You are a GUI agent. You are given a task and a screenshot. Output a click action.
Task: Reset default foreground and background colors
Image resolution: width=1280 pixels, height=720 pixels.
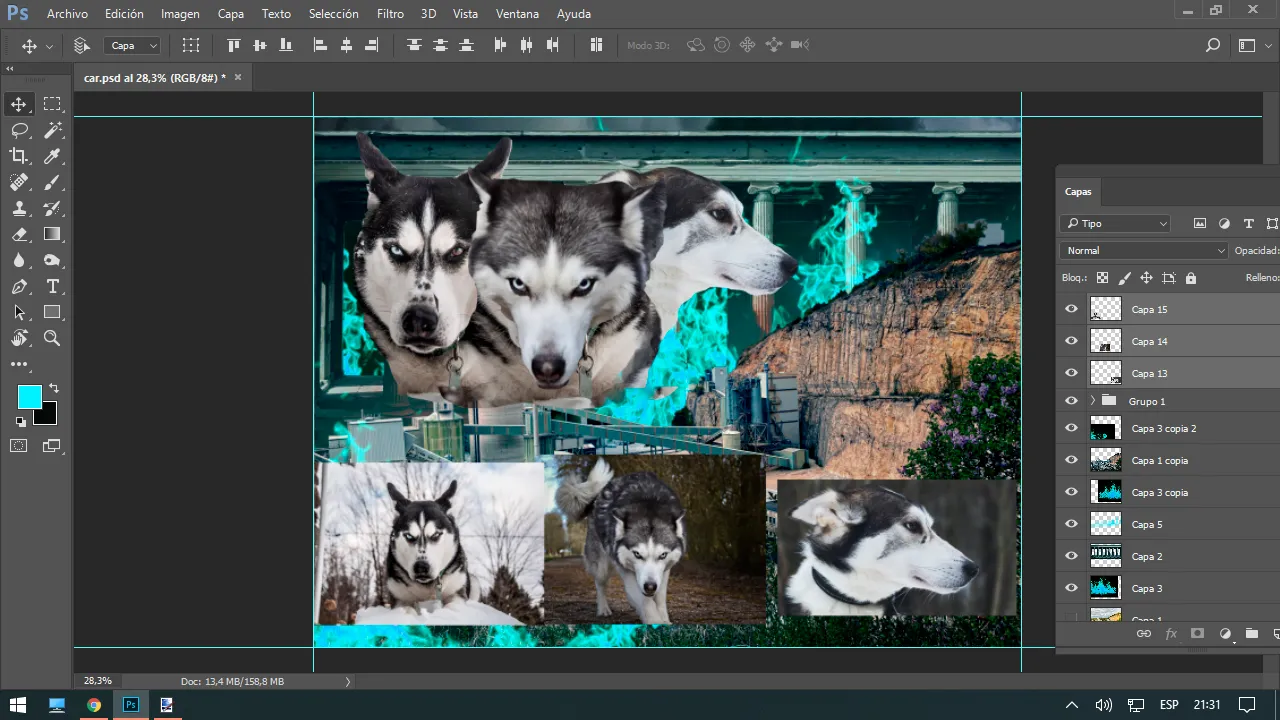(x=21, y=422)
